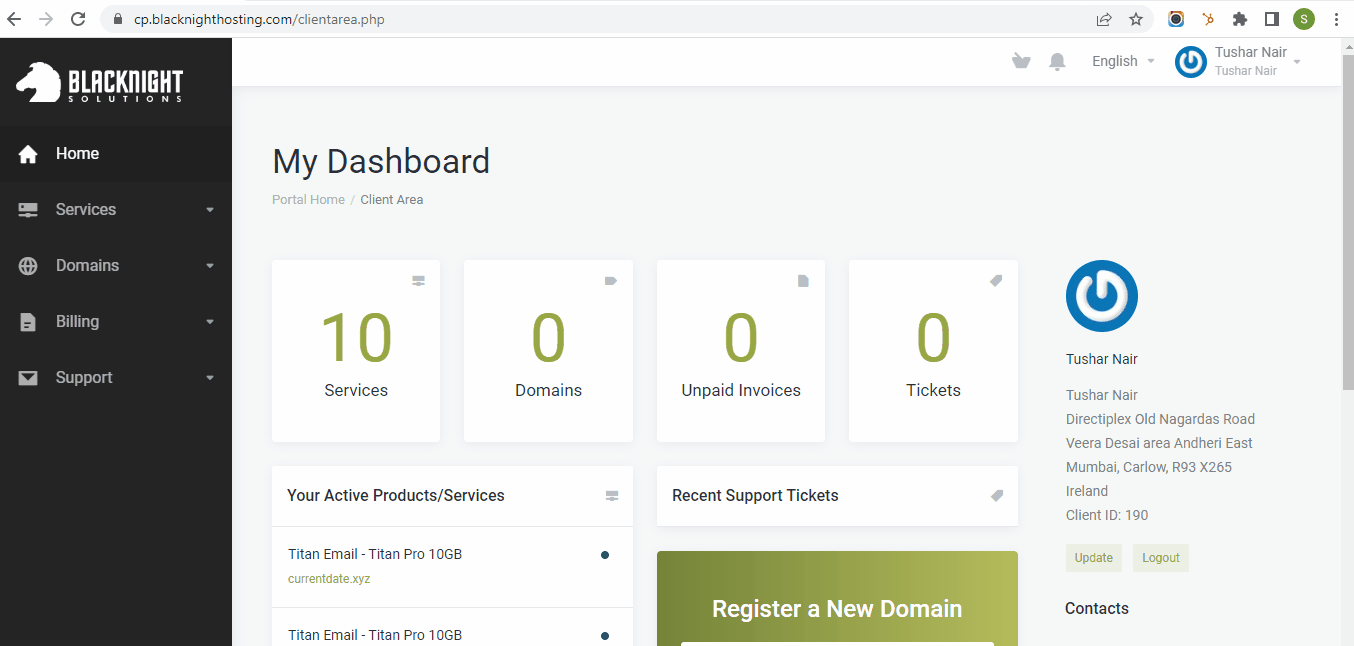Image resolution: width=1354 pixels, height=646 pixels.
Task: Click the green S Chrome profile icon
Action: (1304, 19)
